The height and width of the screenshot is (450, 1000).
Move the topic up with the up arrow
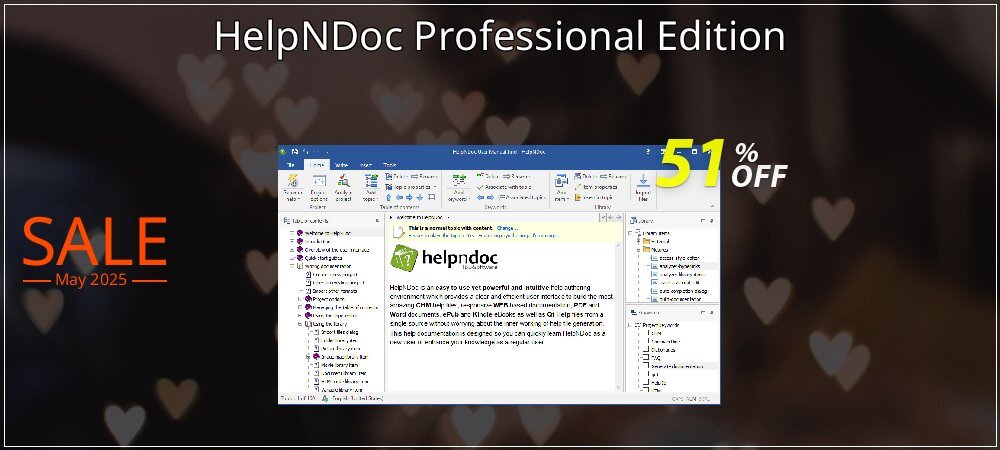[388, 197]
